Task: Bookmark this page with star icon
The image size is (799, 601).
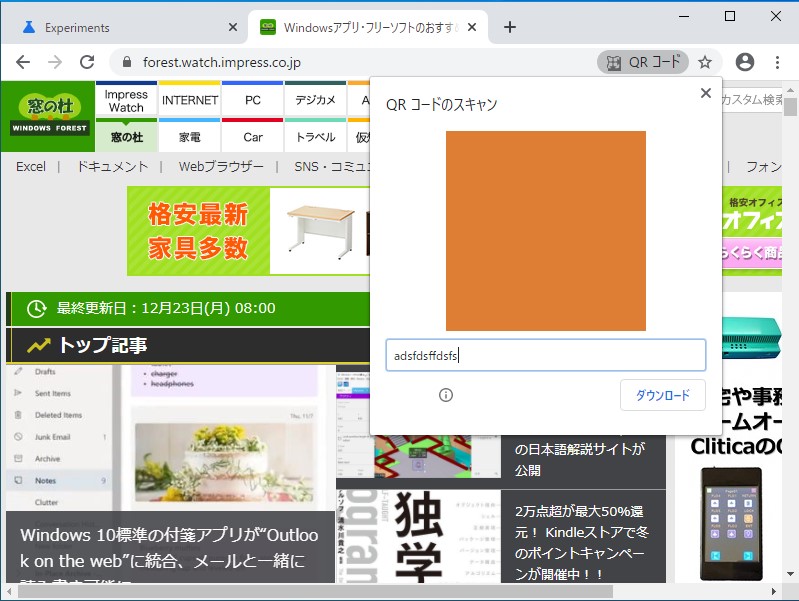Action: click(705, 62)
